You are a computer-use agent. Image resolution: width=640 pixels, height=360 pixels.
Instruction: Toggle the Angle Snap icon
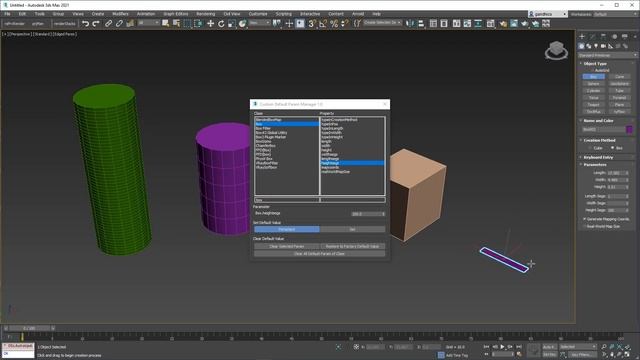coord(323,24)
